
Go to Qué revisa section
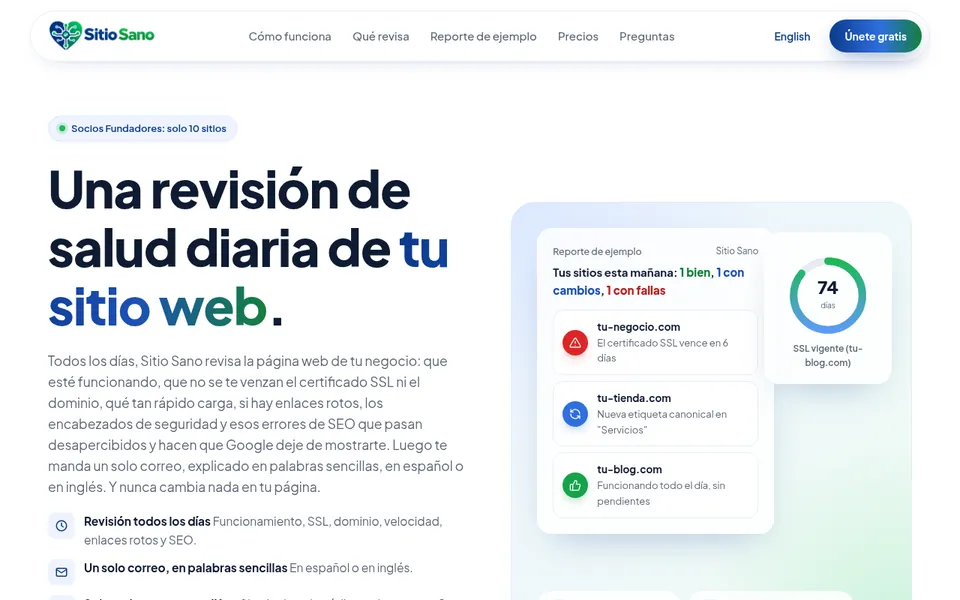380,37
